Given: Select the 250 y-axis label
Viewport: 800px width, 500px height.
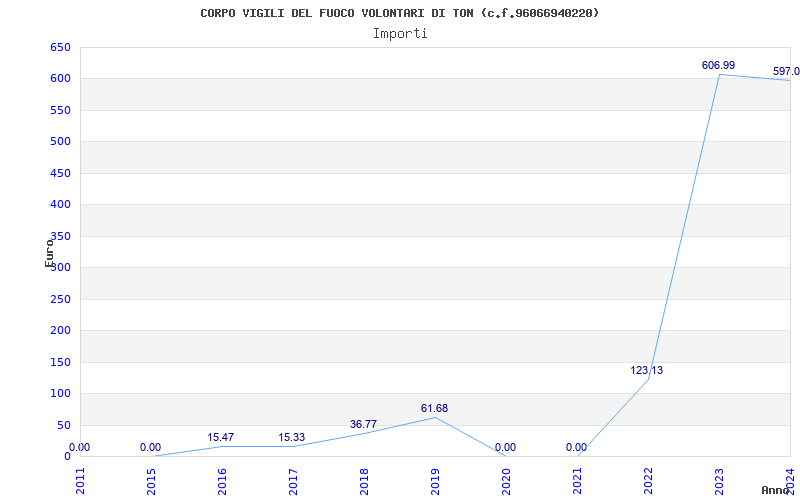Looking at the screenshot, I should [60, 299].
